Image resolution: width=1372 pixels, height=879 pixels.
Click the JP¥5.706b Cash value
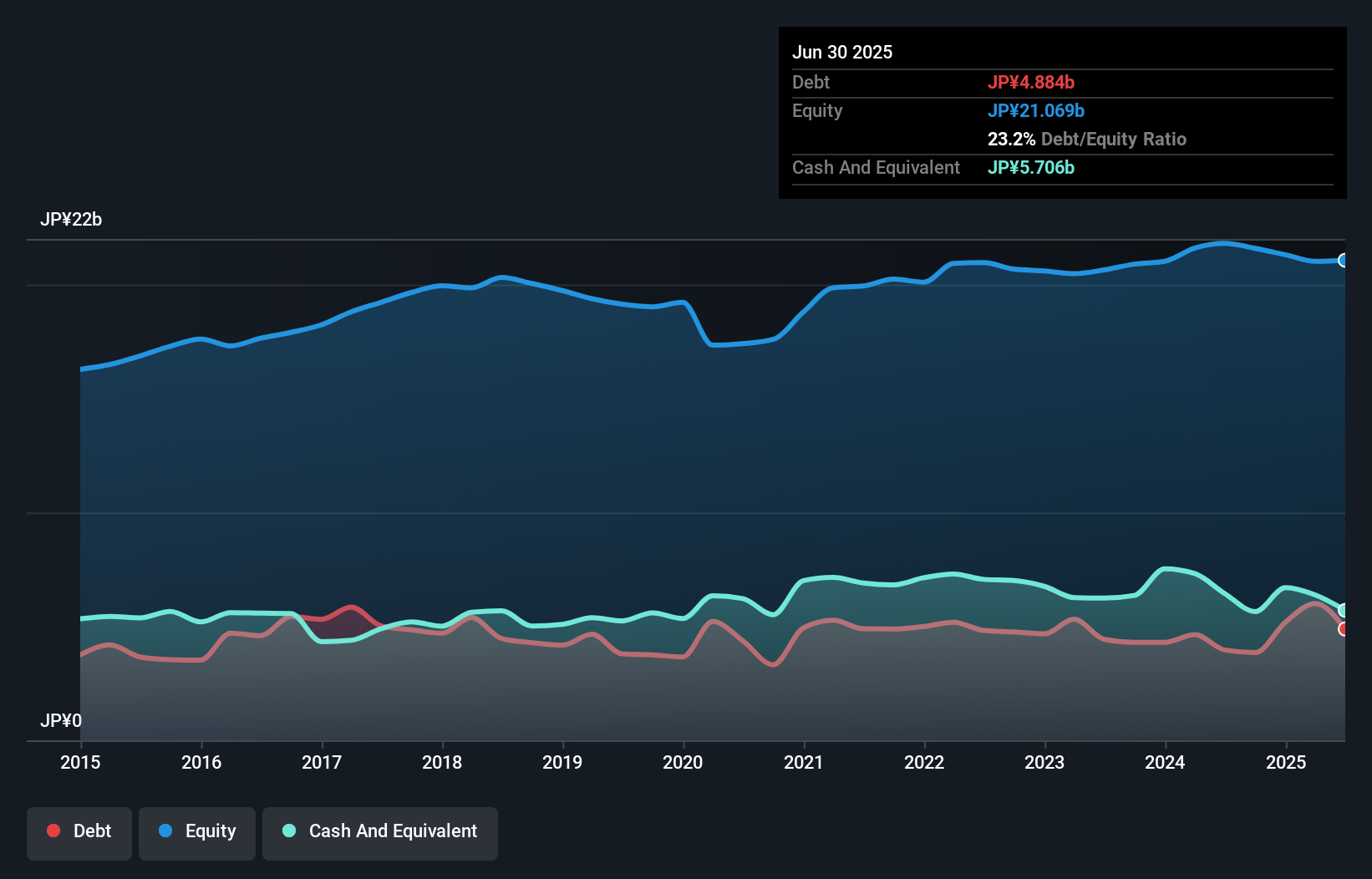coord(1031,167)
